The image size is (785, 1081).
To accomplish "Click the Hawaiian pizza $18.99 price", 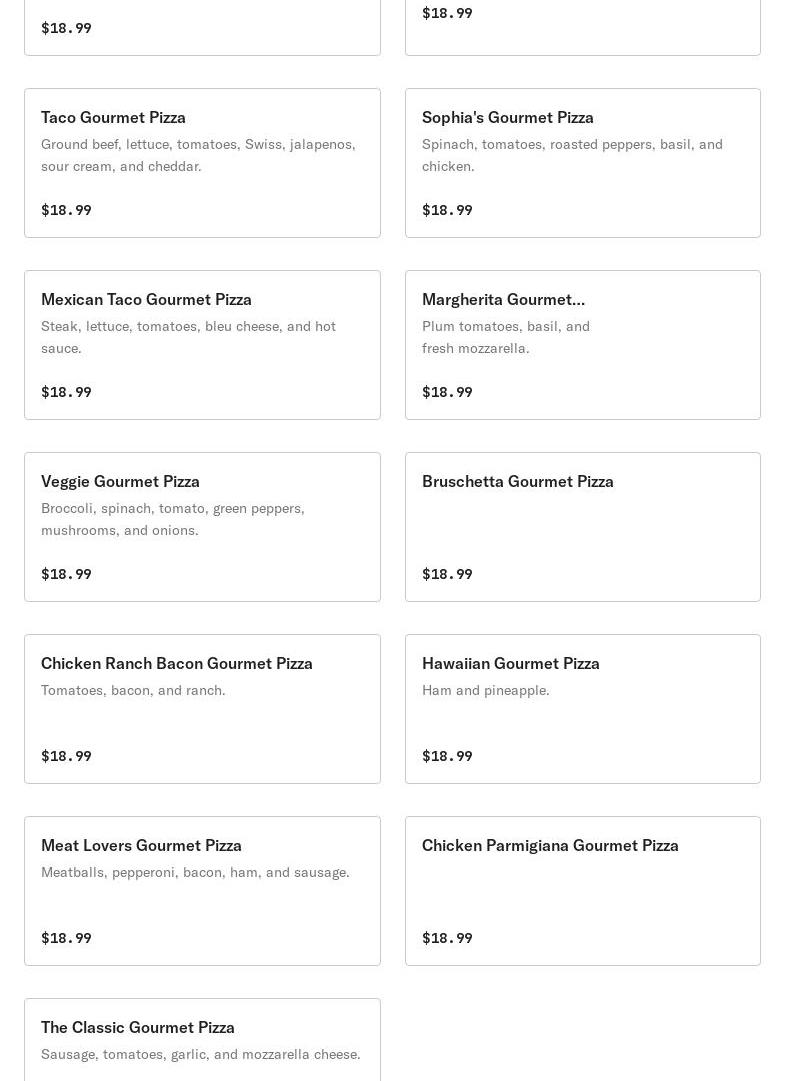I will 447,756.
